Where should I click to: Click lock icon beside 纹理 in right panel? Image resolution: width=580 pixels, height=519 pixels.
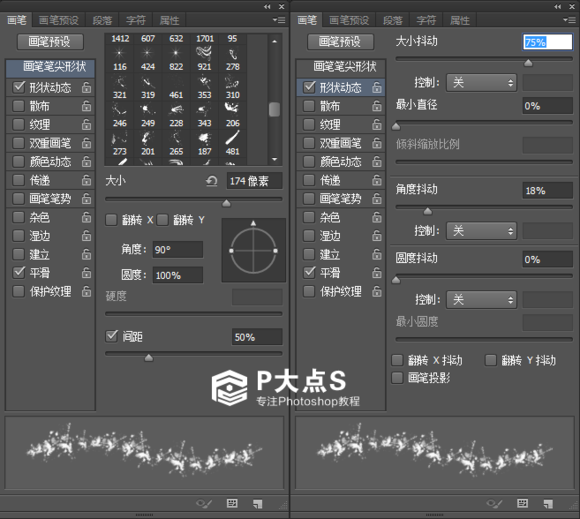[x=377, y=124]
